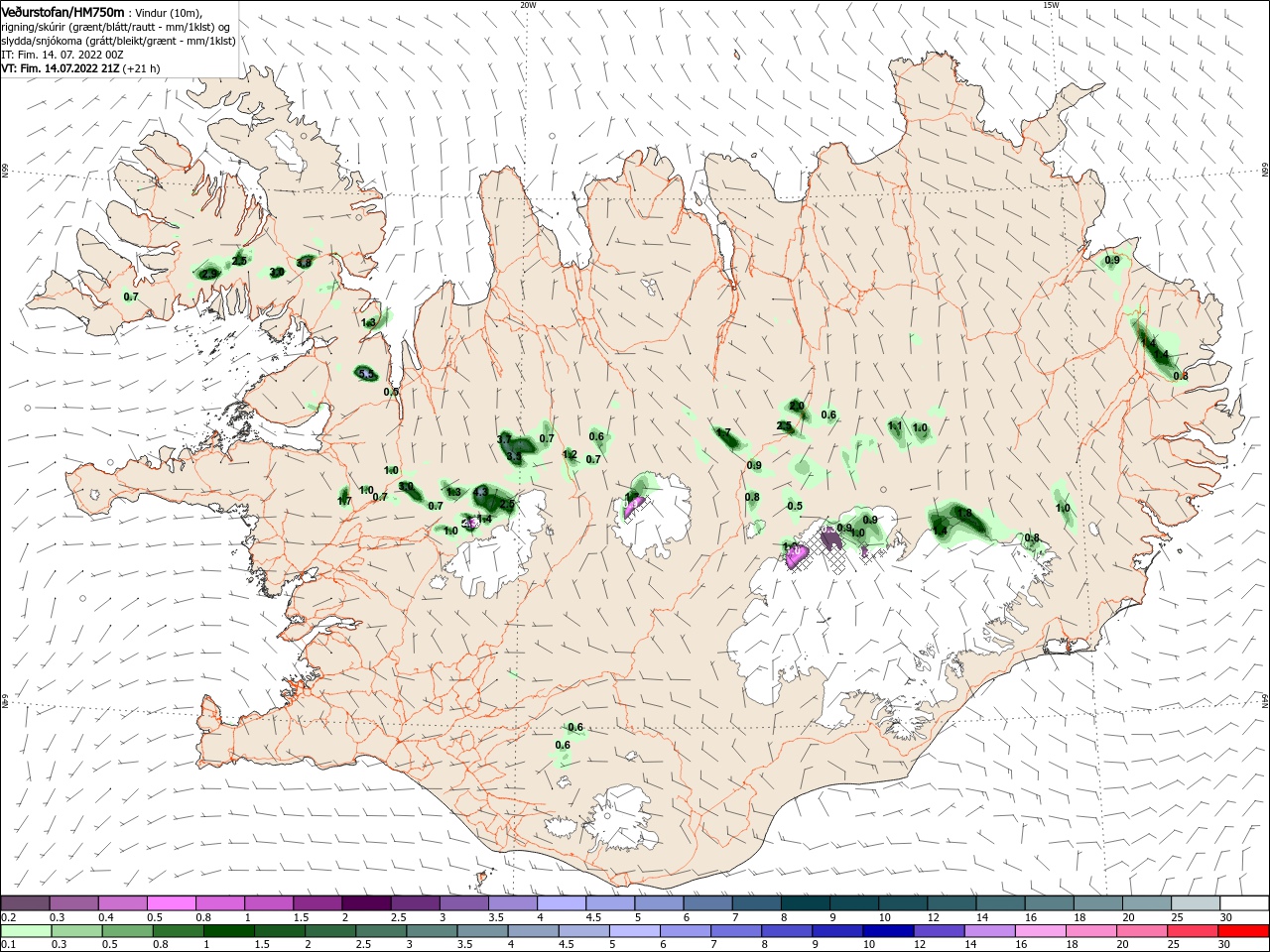Pick the dark teal snow swatch between 8 and 9

805,903
